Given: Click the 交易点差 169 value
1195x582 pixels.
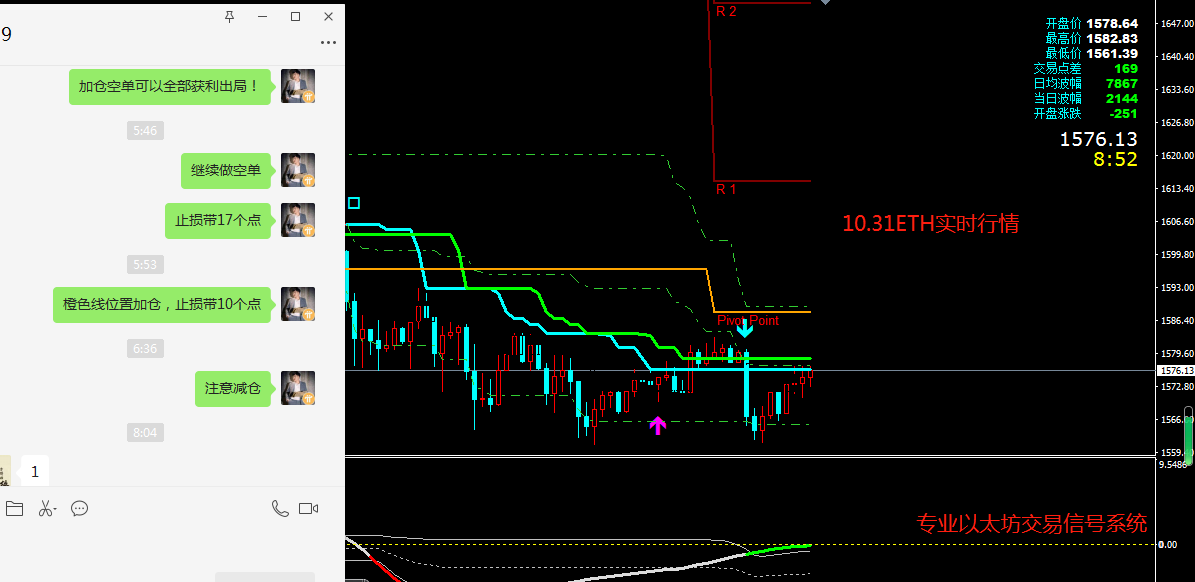Looking at the screenshot, I should pyautogui.click(x=1126, y=69).
